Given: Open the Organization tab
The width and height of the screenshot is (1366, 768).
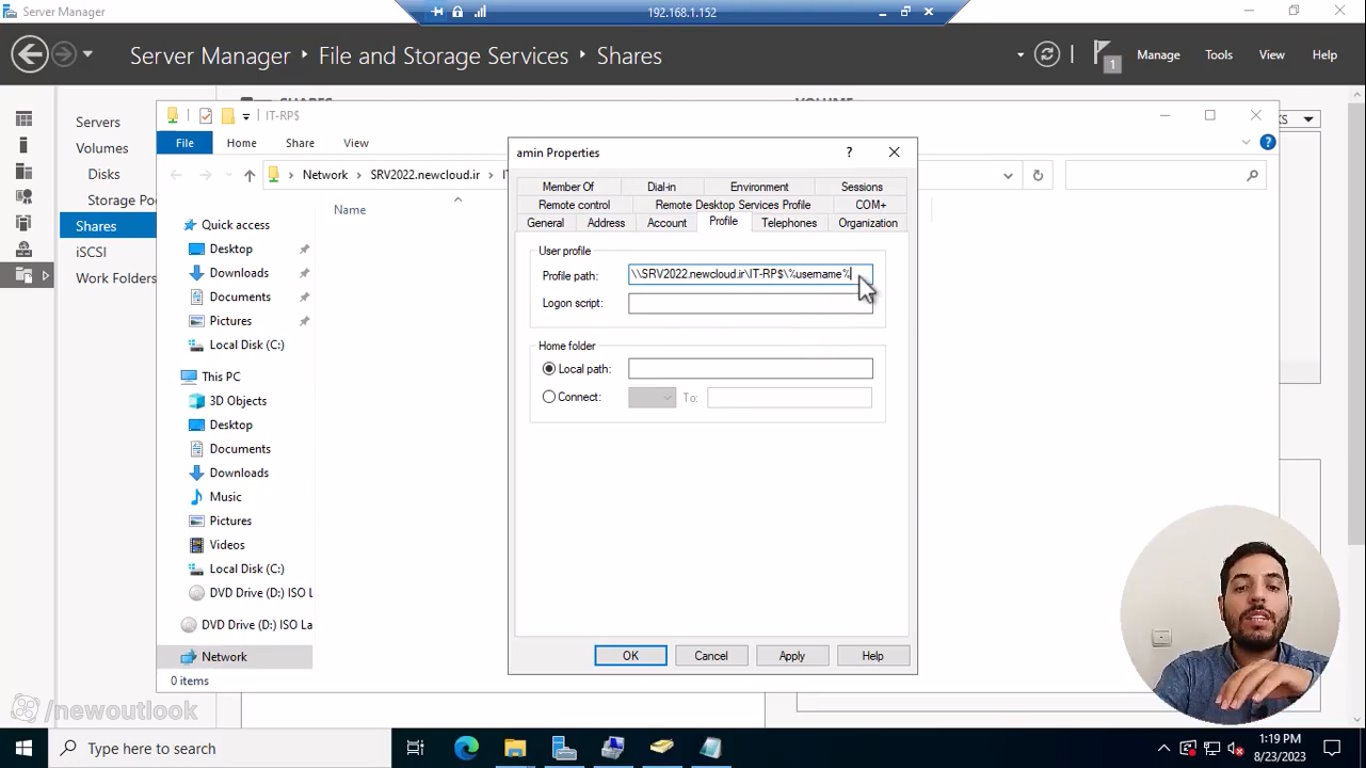Looking at the screenshot, I should pyautogui.click(x=868, y=223).
